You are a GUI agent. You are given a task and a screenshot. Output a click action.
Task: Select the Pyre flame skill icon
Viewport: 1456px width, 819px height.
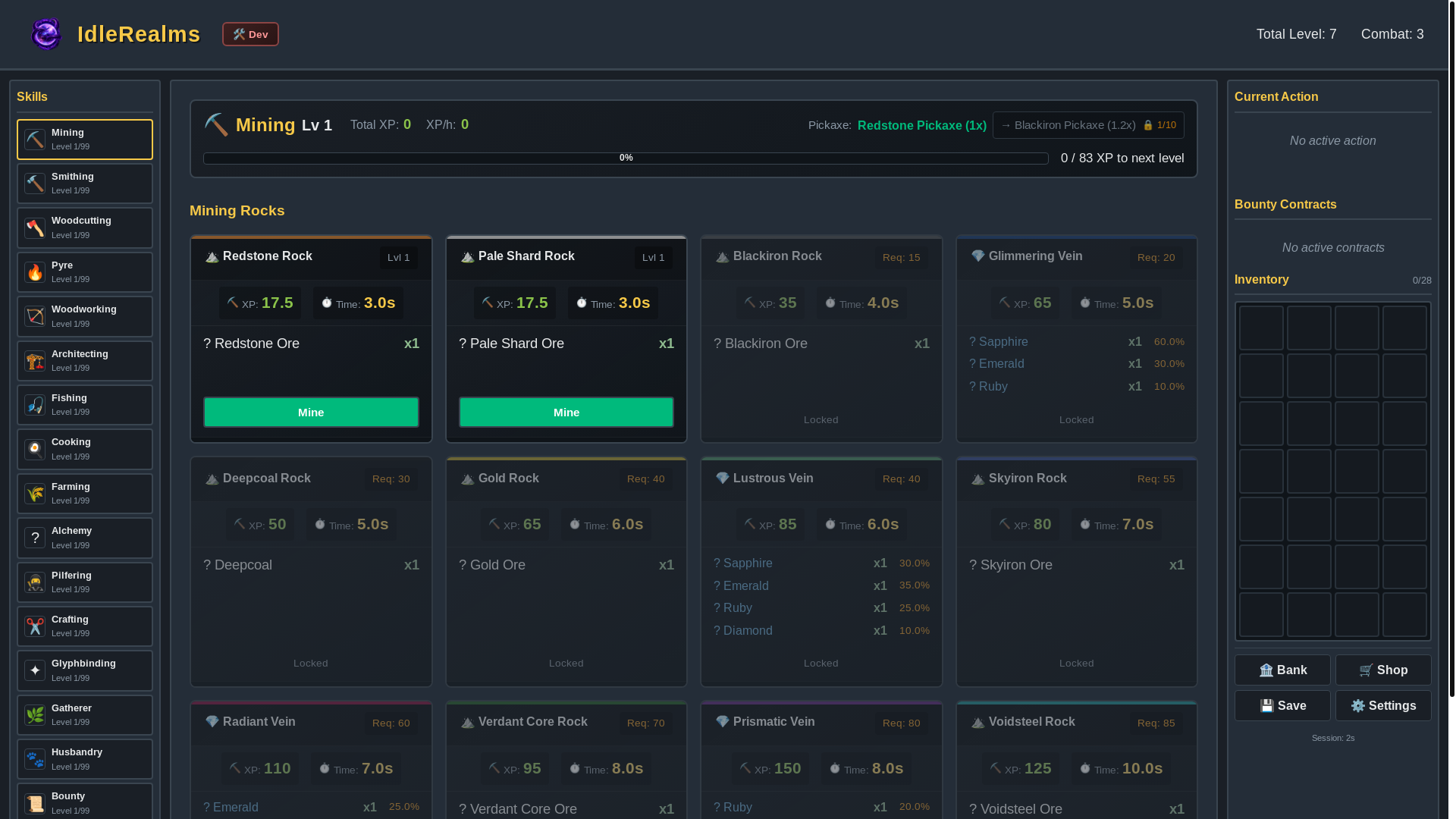click(x=35, y=272)
